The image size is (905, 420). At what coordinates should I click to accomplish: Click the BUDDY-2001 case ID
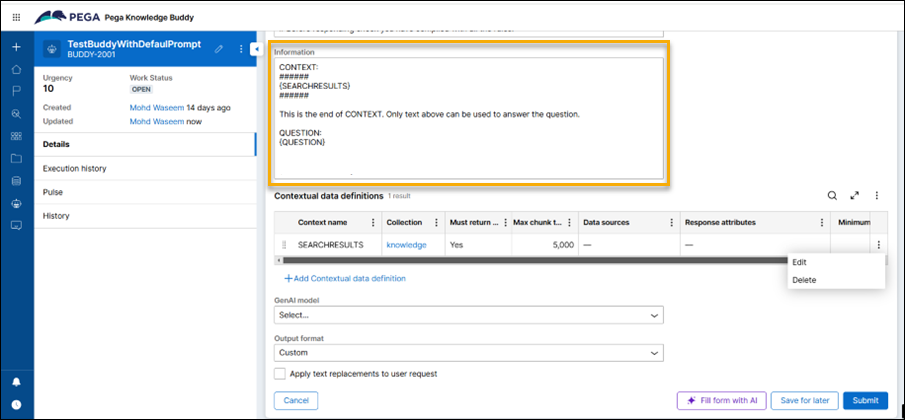click(92, 55)
